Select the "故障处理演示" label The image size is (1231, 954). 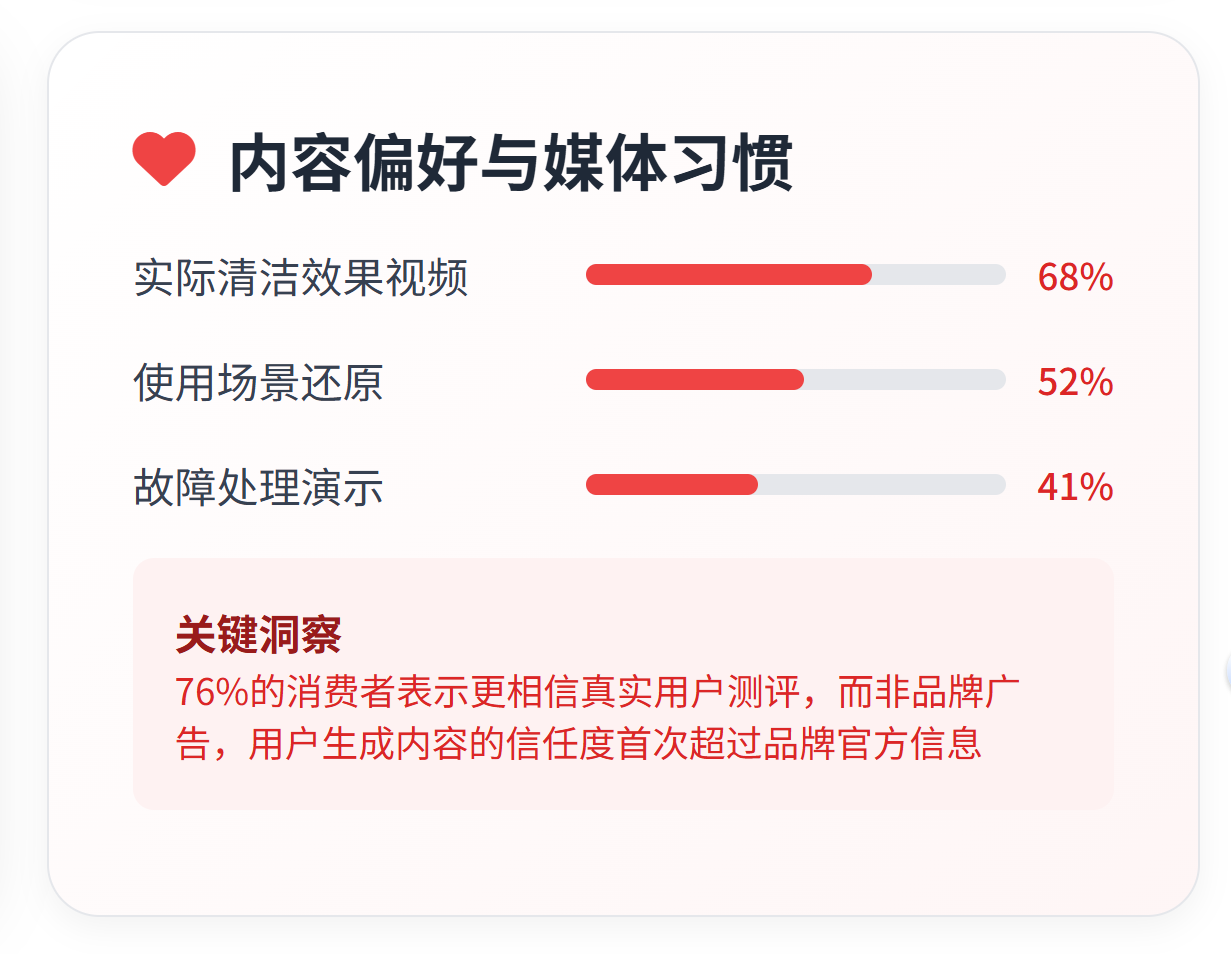258,488
